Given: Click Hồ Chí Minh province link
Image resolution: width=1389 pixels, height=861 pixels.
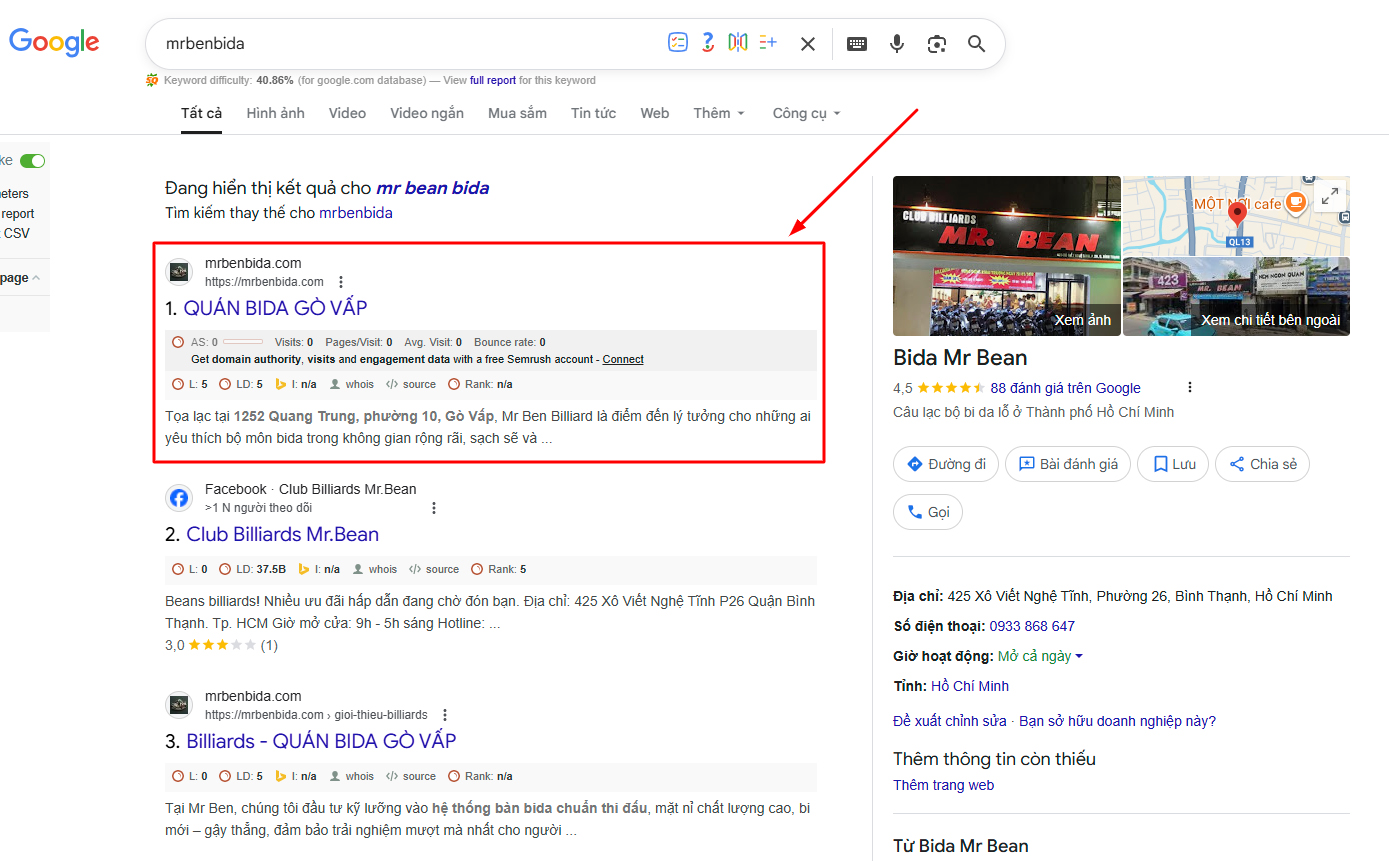Looking at the screenshot, I should point(970,686).
